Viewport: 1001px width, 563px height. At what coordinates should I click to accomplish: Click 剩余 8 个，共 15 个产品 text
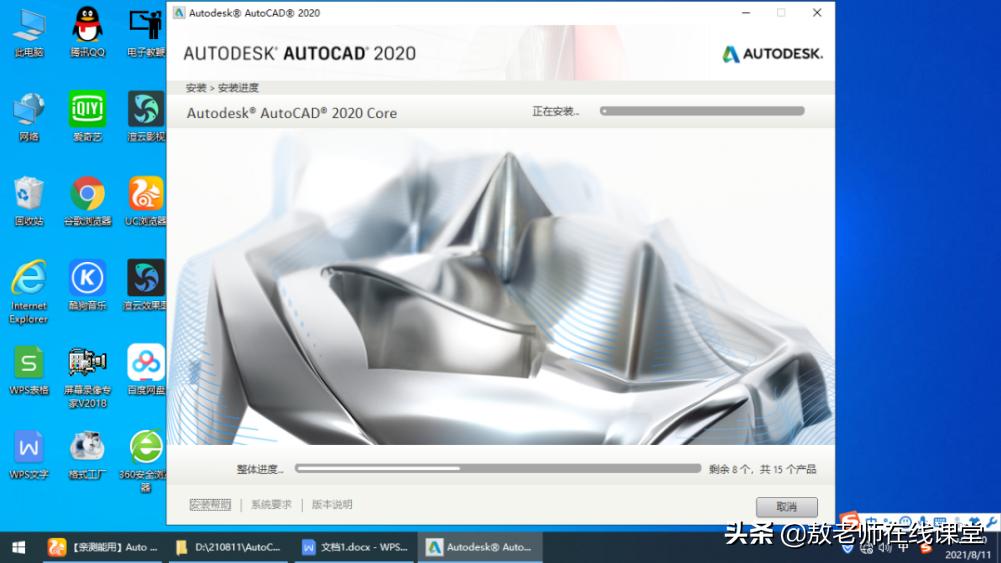762,469
